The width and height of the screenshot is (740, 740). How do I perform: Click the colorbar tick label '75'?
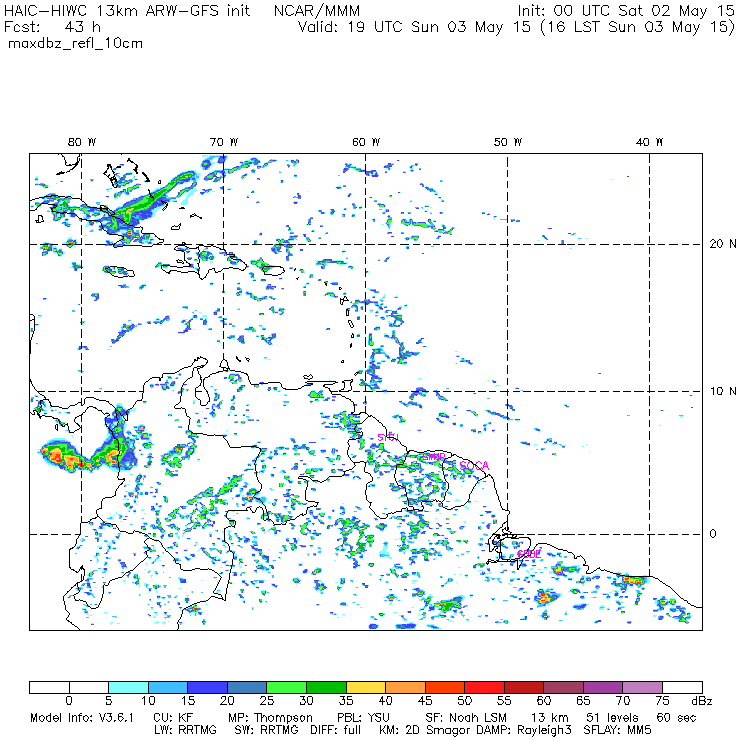click(x=662, y=701)
